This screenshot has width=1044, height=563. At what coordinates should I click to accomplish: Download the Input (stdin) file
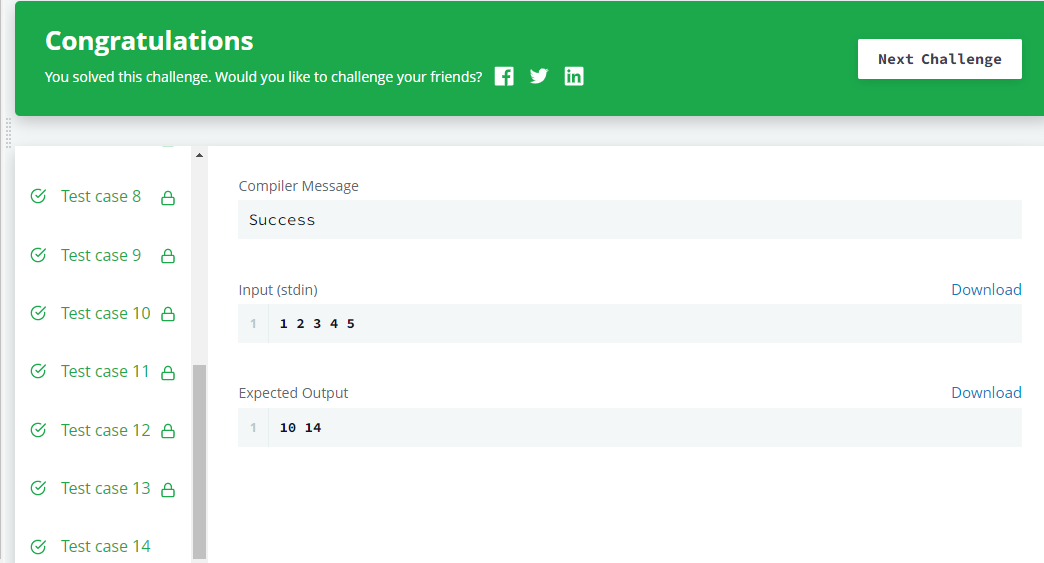[x=986, y=289]
